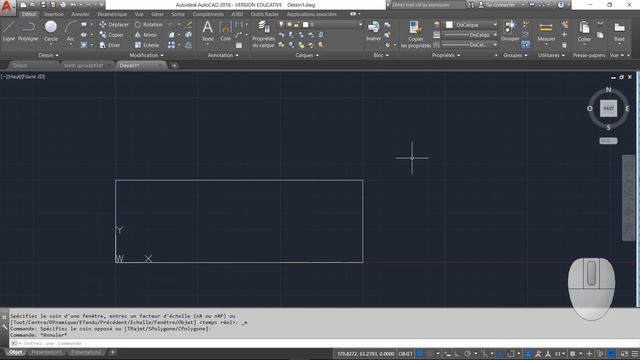Image resolution: width=640 pixels, height=360 pixels.
Task: Click the Copier command in Modification
Action: pyautogui.click(x=112, y=35)
